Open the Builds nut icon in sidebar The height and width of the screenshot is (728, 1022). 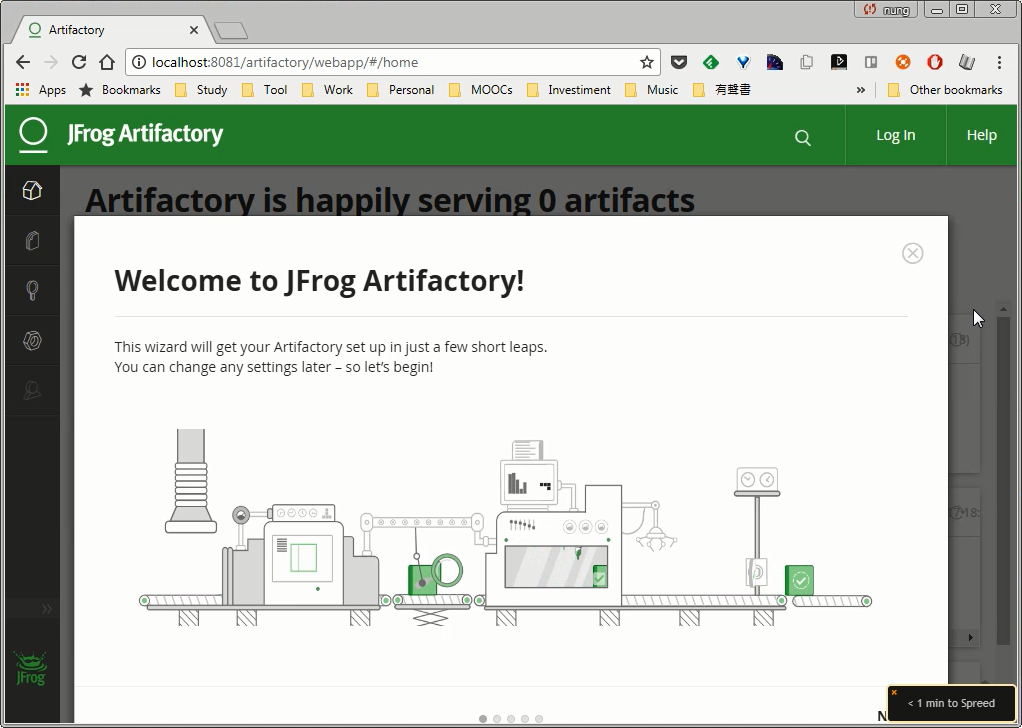point(32,340)
